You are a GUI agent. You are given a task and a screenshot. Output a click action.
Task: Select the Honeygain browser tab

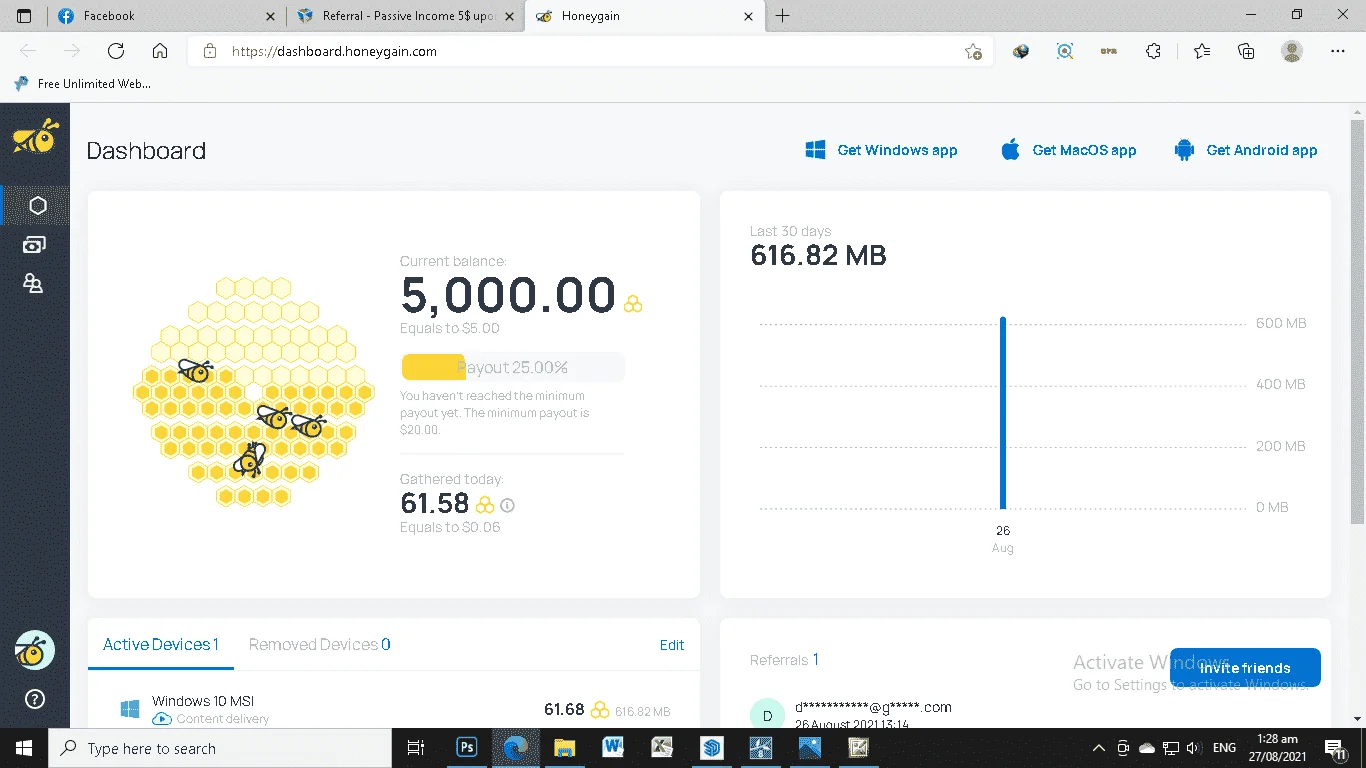coord(645,16)
